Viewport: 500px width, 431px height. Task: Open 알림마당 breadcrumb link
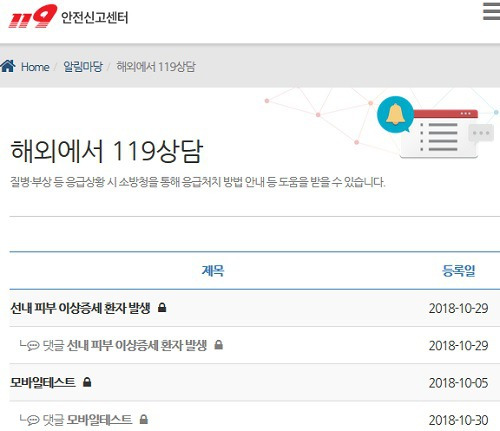pyautogui.click(x=83, y=67)
